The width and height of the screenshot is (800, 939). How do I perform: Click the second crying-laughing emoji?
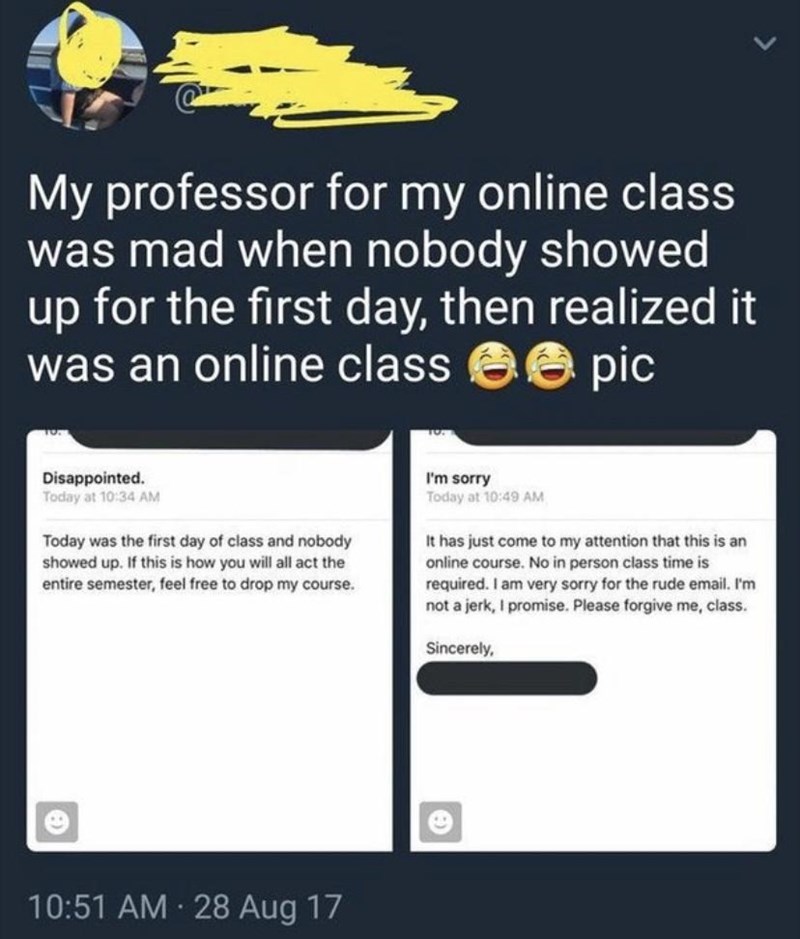550,365
